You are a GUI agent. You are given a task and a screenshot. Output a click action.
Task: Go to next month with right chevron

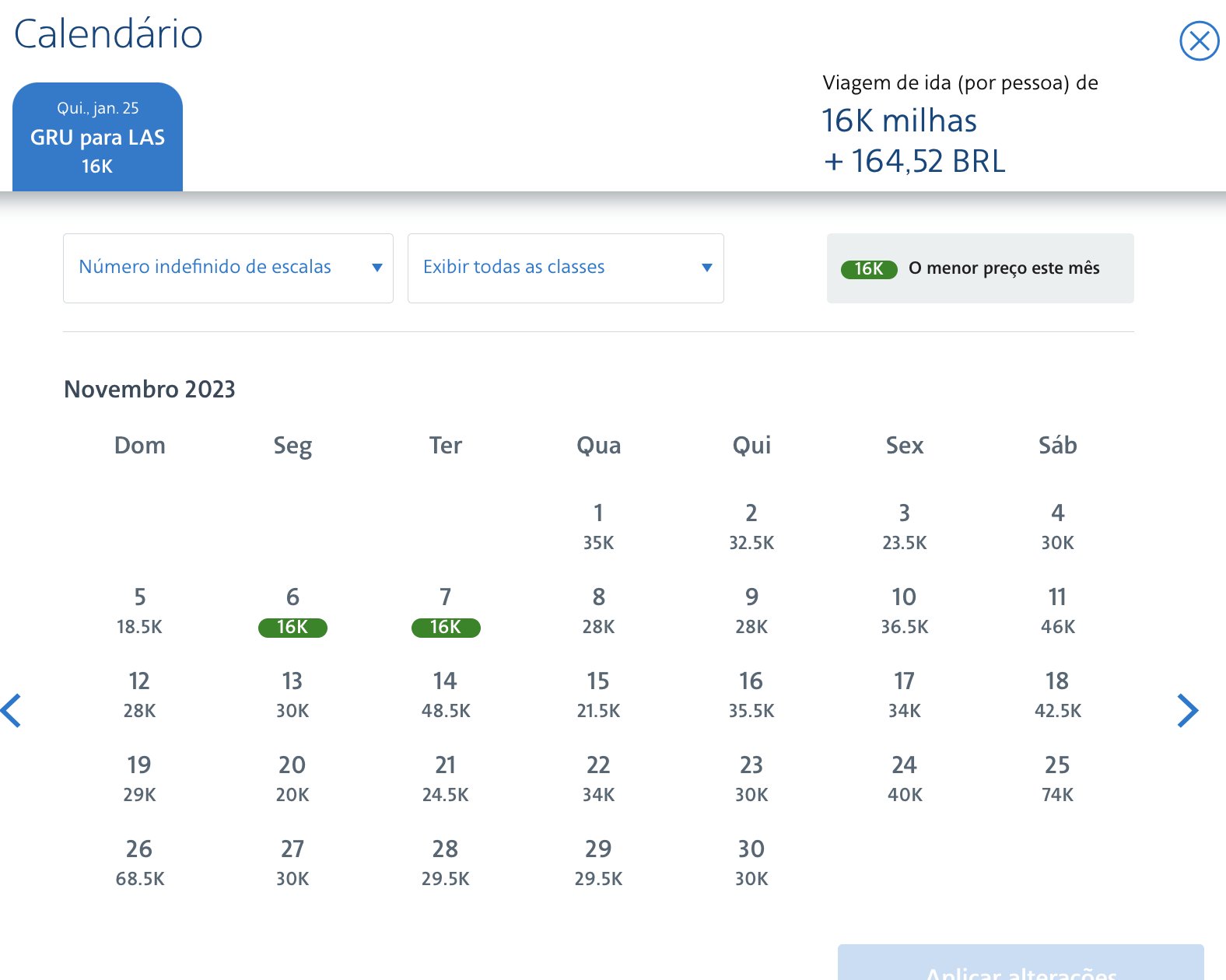[1187, 710]
